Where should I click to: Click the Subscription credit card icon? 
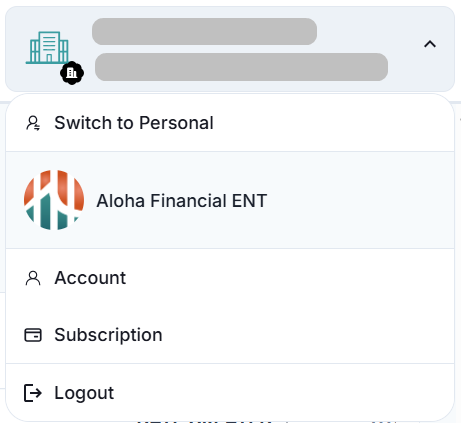[33, 335]
